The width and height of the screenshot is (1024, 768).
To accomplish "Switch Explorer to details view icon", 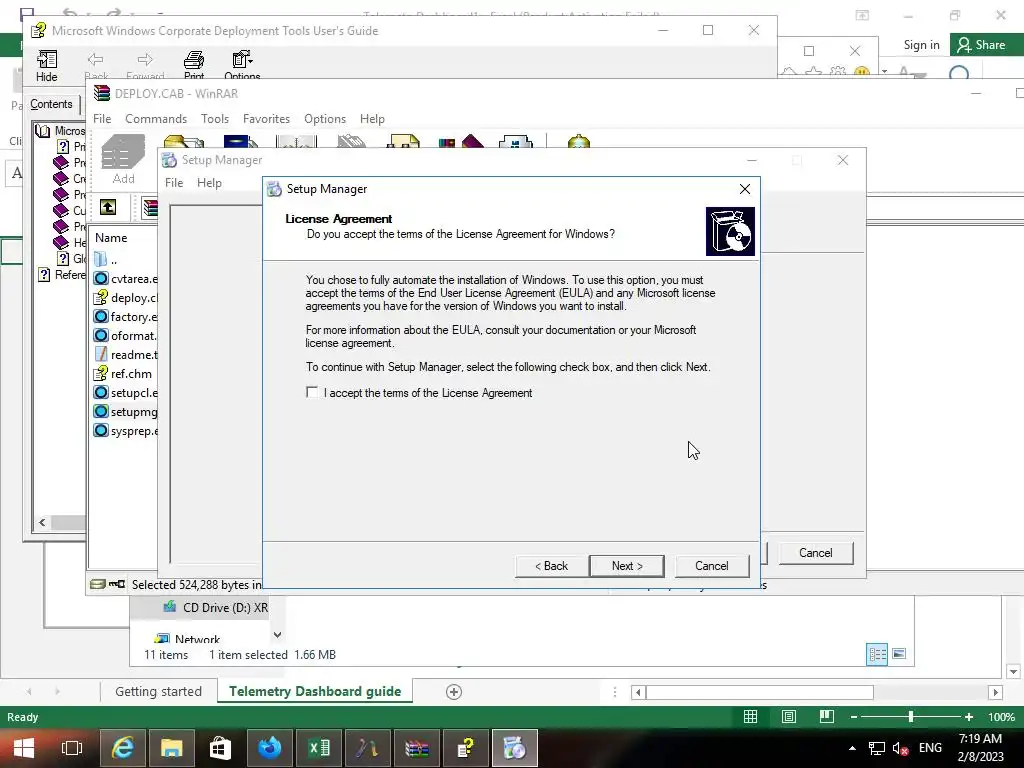I will pyautogui.click(x=877, y=654).
